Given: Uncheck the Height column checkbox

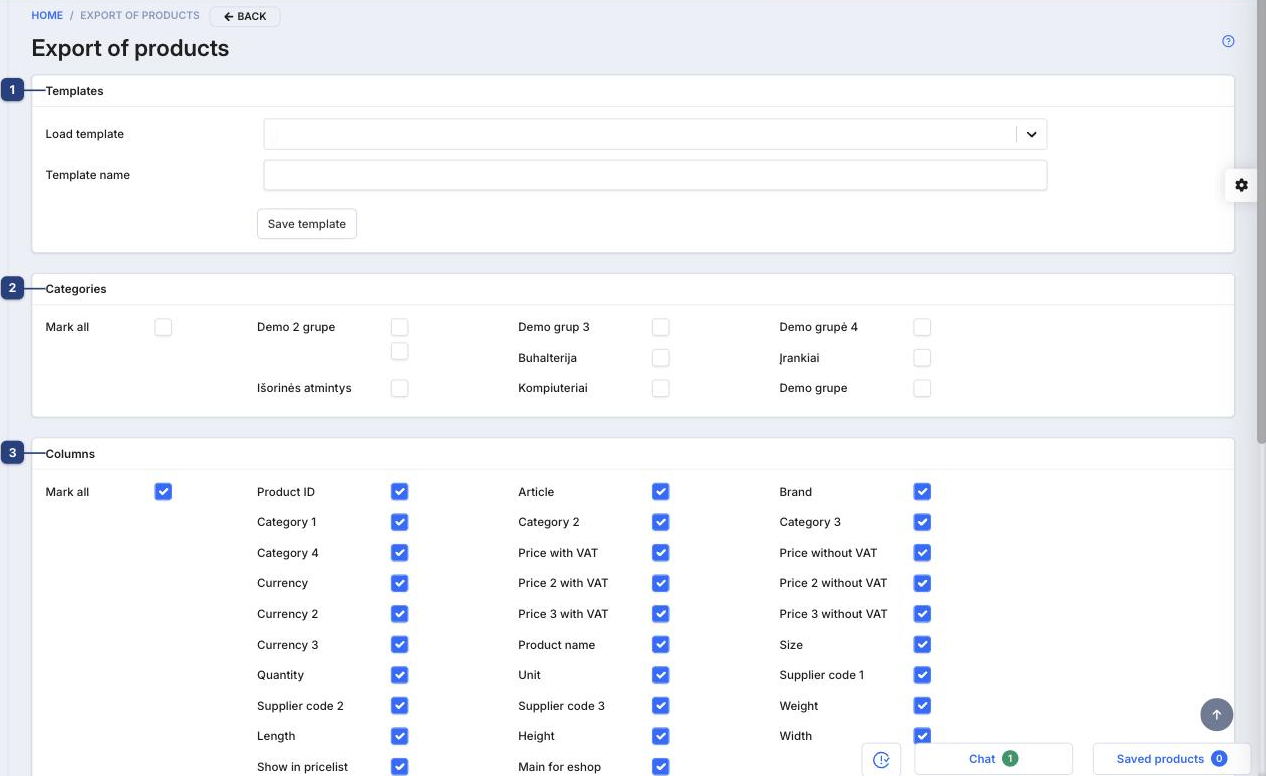Looking at the screenshot, I should (x=660, y=736).
